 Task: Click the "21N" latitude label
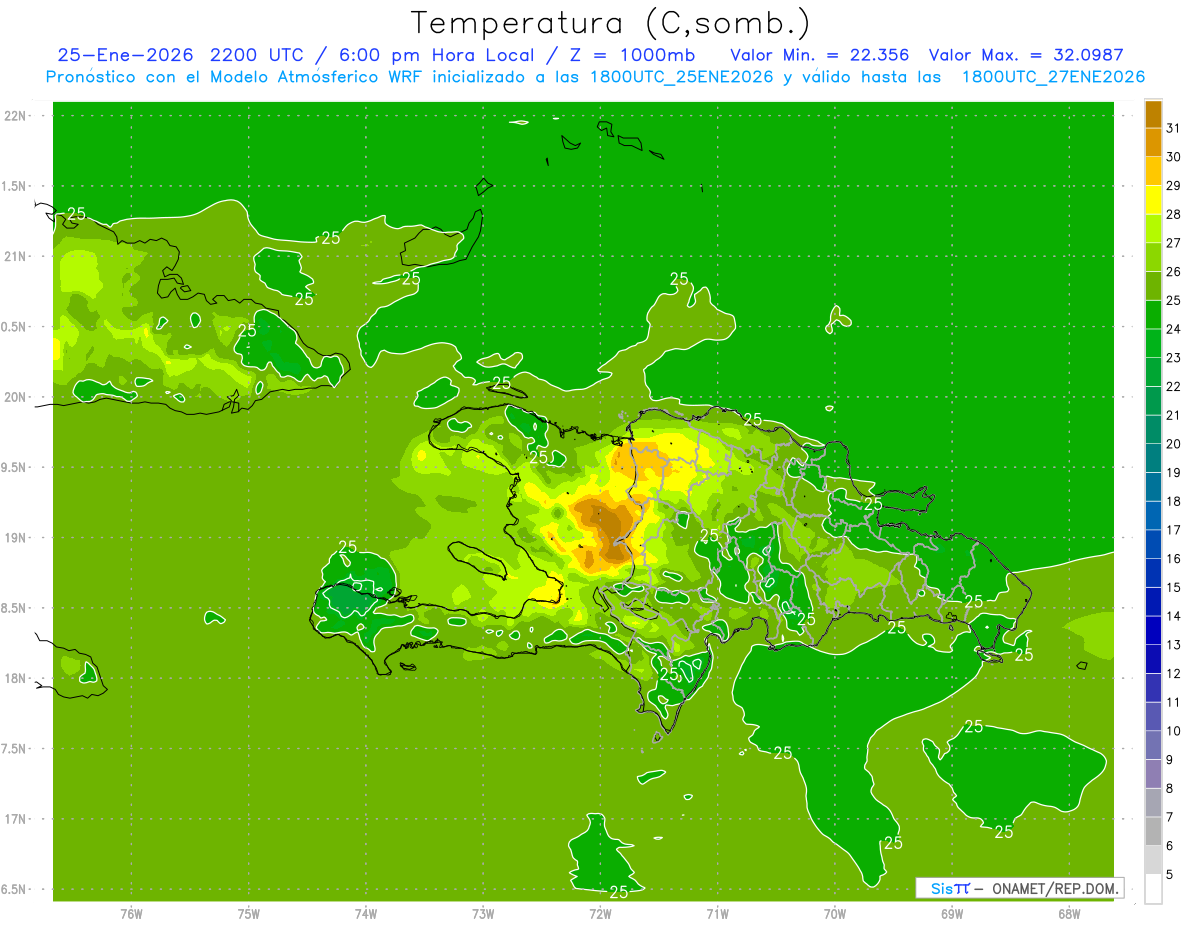coord(17,256)
